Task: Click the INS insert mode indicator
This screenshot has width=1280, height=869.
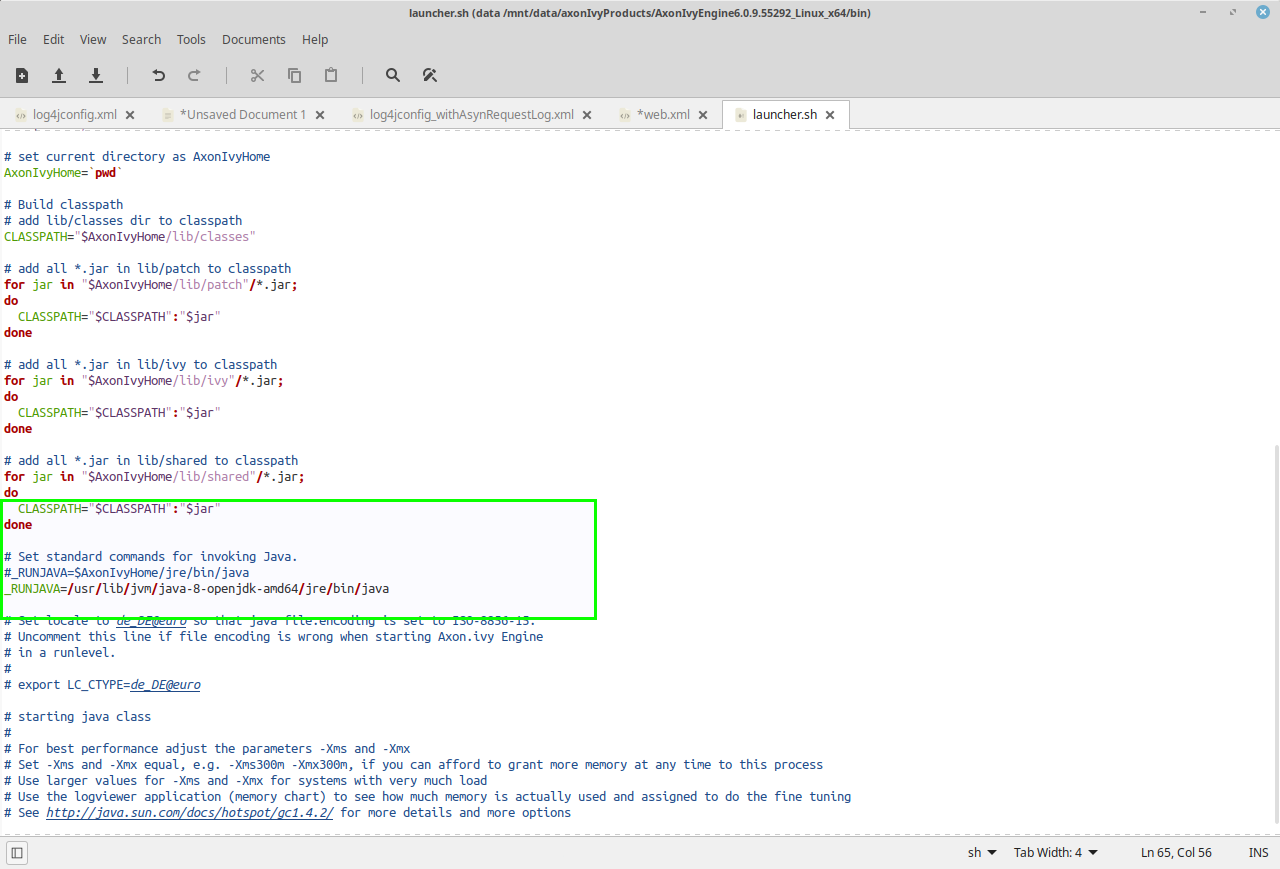Action: tap(1258, 853)
